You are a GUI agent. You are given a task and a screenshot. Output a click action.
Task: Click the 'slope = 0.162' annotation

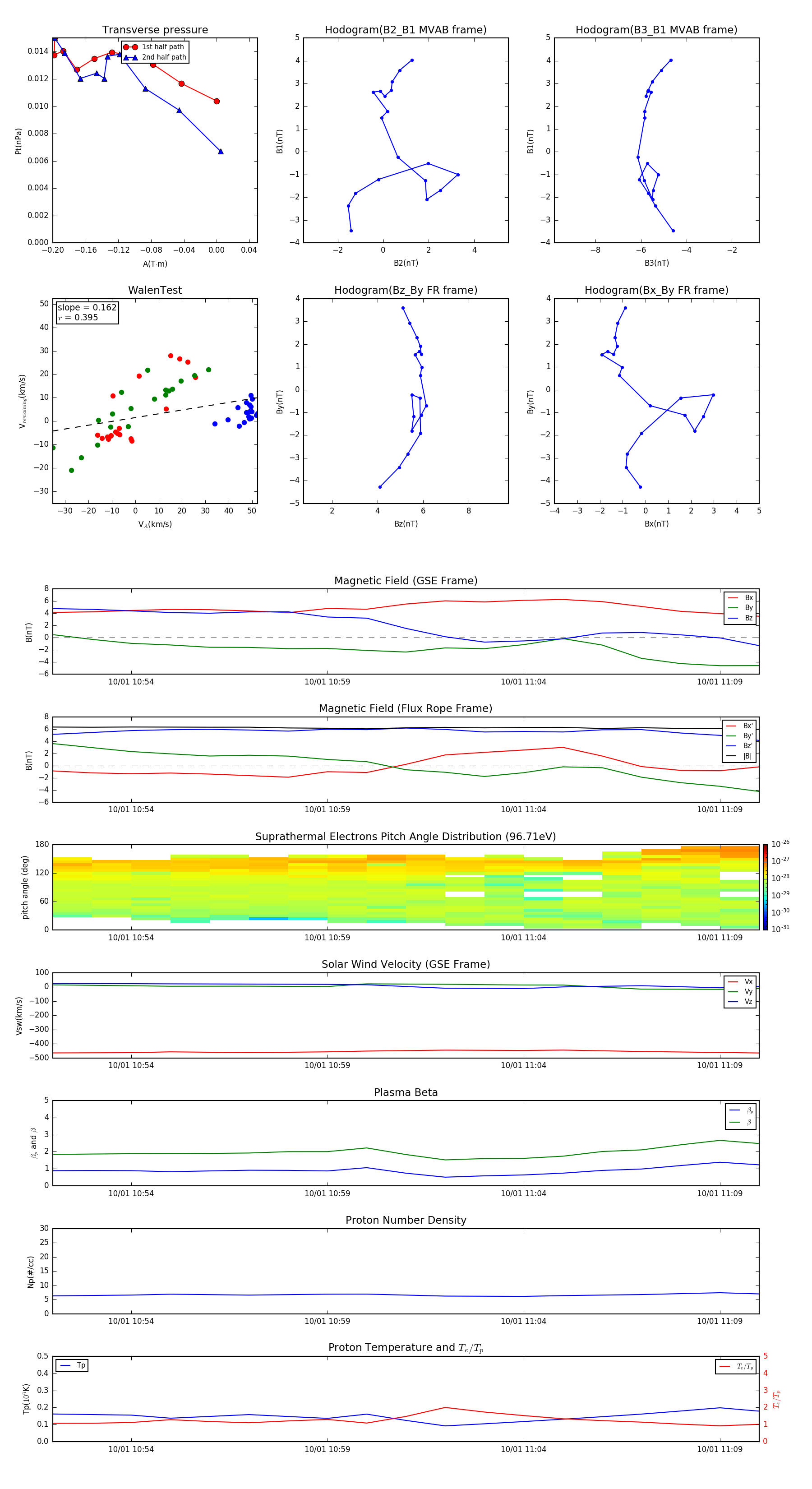[87, 308]
